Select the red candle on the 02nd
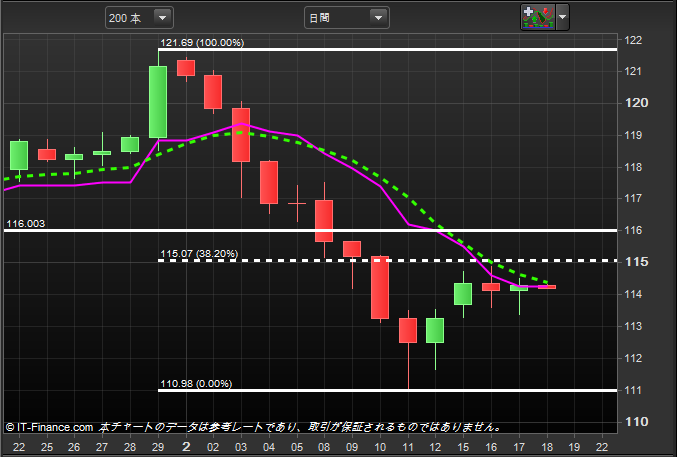The width and height of the screenshot is (677, 457). (x=213, y=92)
